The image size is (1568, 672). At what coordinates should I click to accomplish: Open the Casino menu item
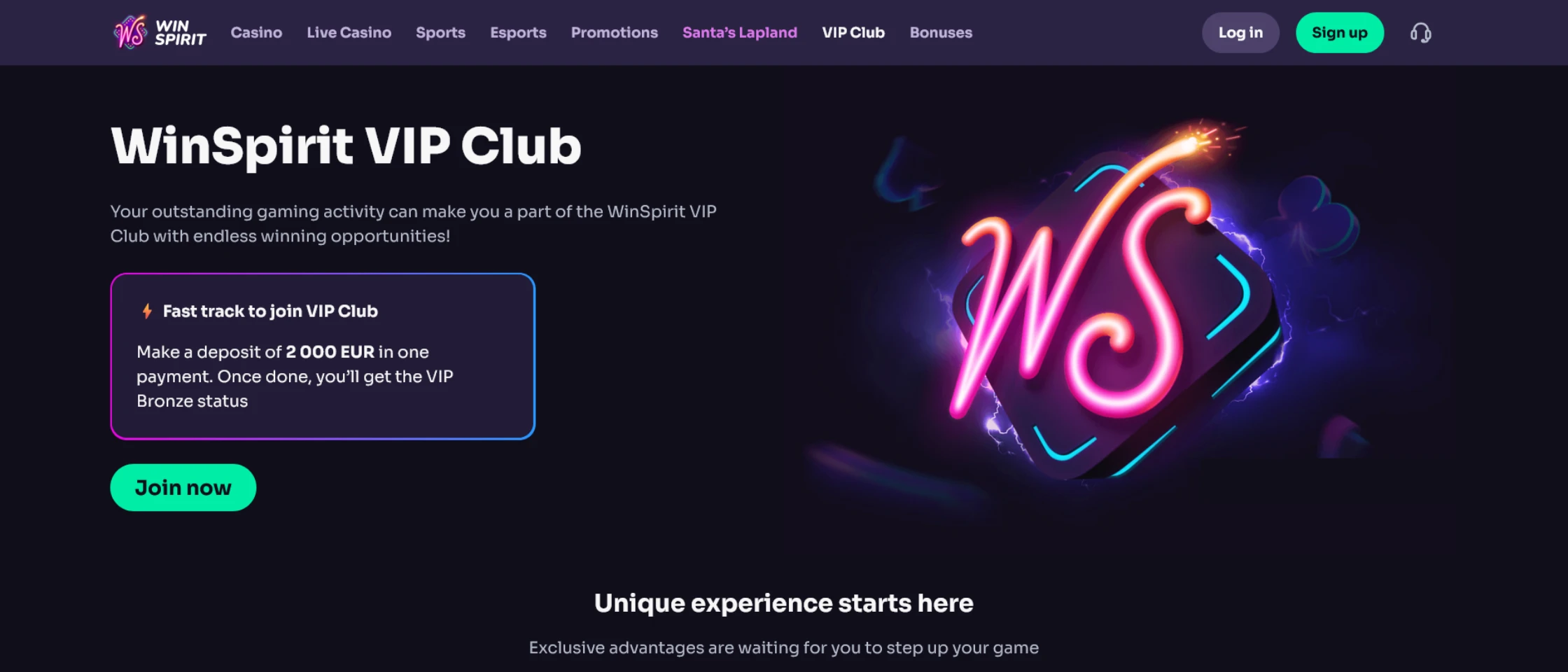click(256, 32)
